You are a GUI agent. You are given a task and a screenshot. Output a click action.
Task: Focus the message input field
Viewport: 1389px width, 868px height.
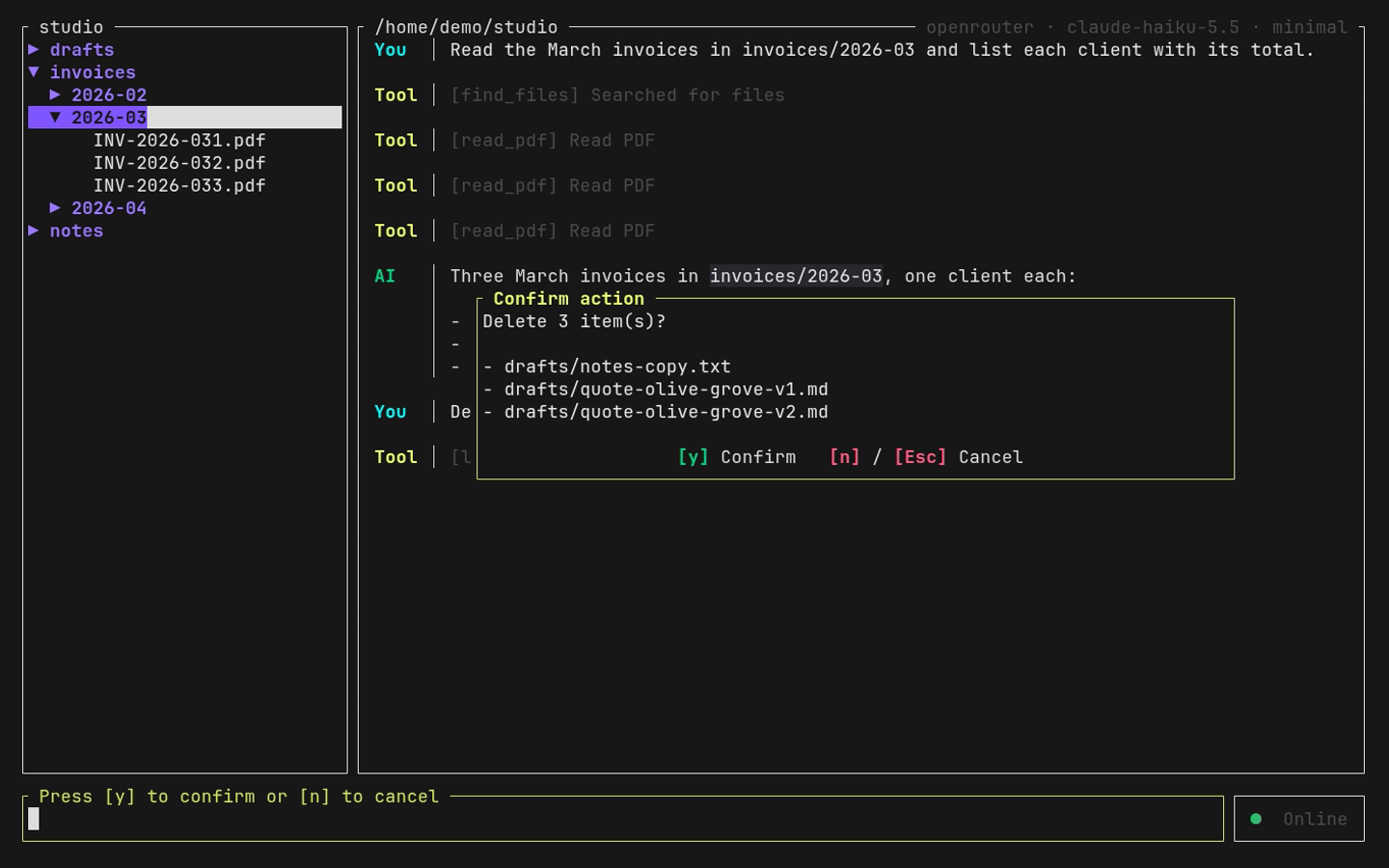[623, 819]
